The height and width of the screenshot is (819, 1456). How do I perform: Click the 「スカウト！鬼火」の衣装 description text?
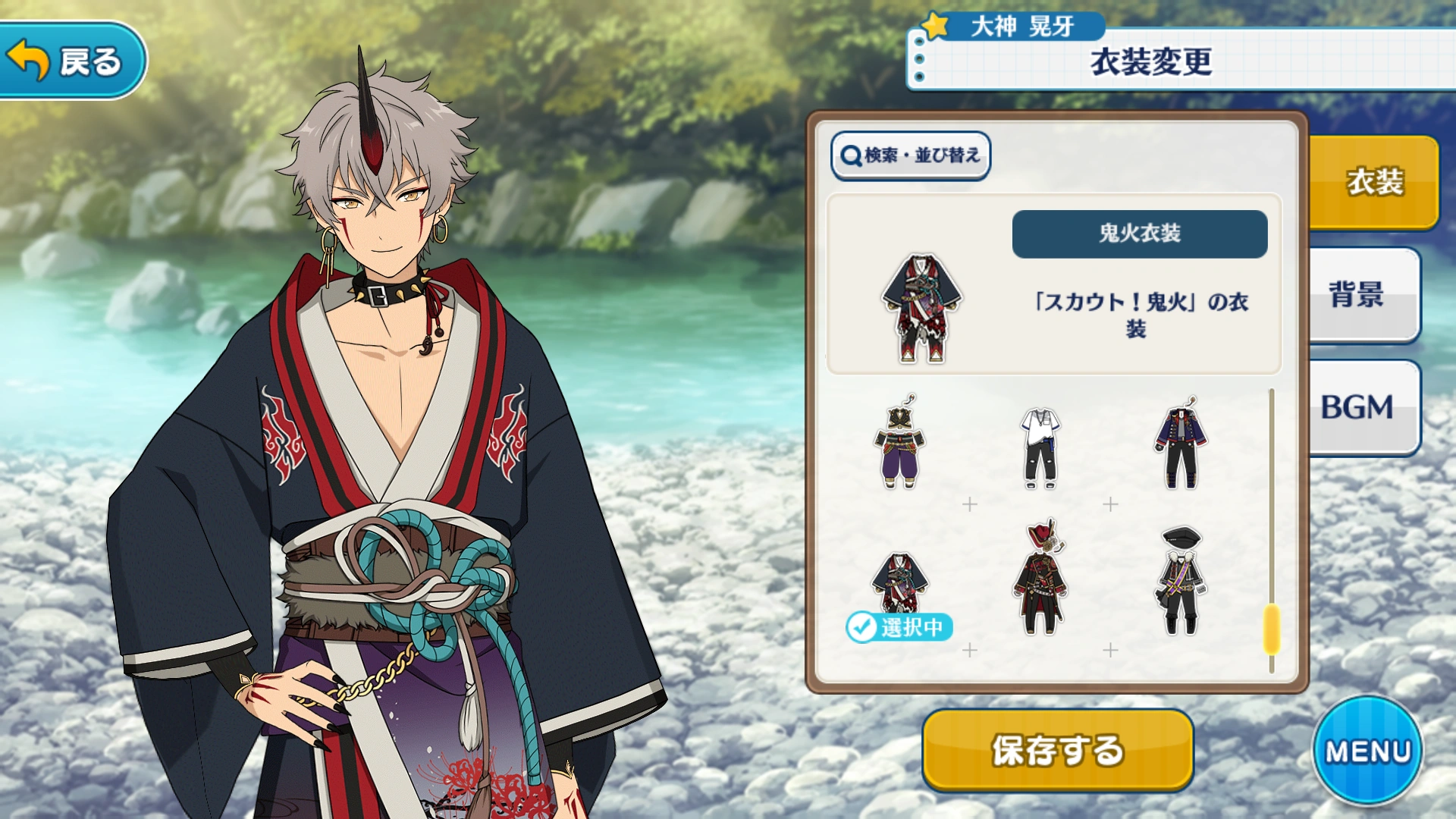[x=1139, y=315]
